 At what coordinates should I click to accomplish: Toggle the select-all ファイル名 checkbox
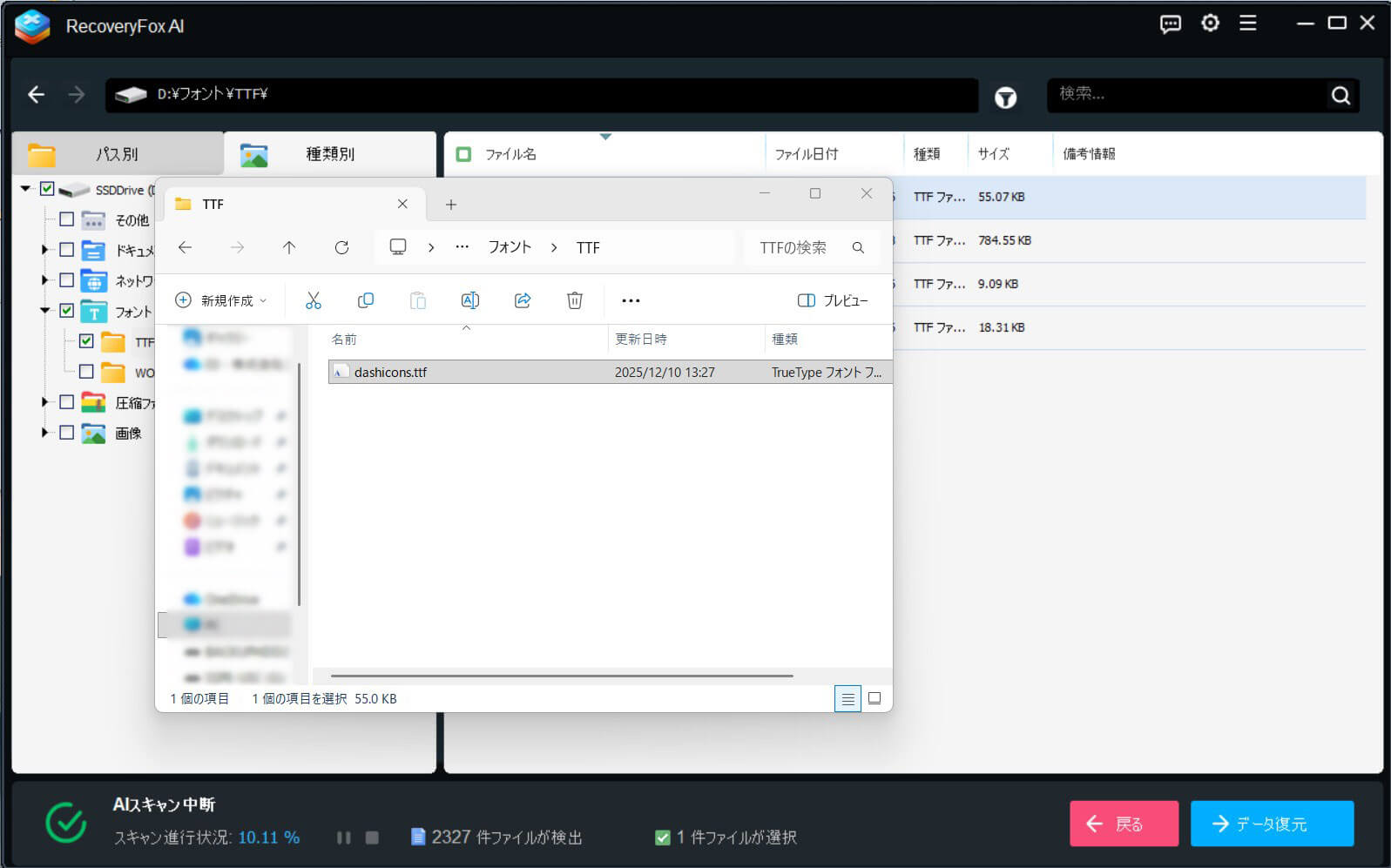(463, 154)
